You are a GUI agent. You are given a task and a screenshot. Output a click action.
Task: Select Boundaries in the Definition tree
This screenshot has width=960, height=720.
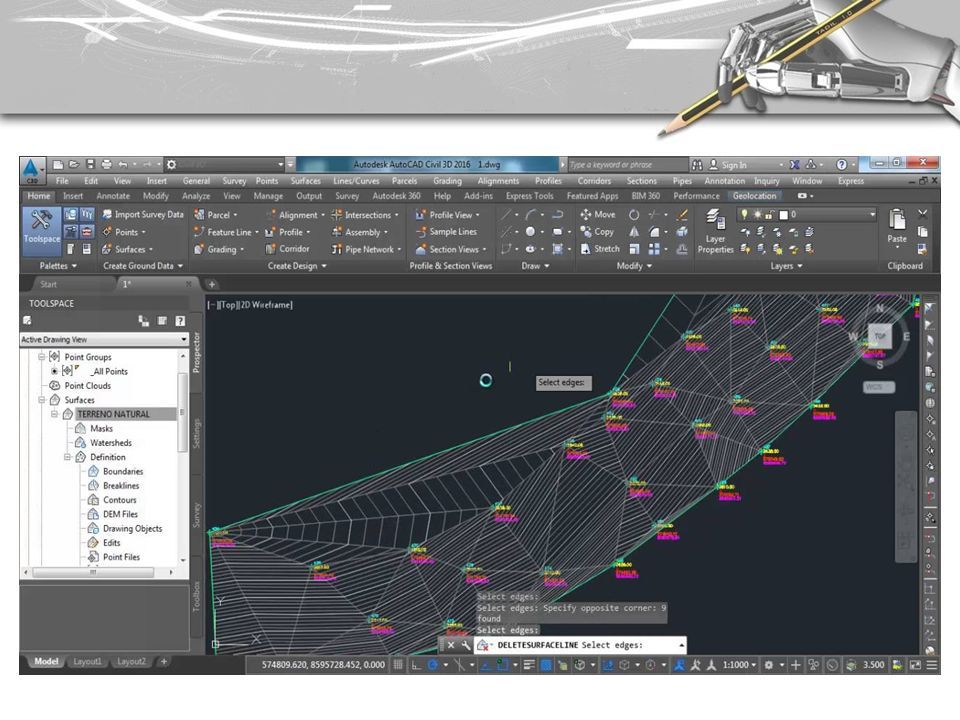pos(123,471)
